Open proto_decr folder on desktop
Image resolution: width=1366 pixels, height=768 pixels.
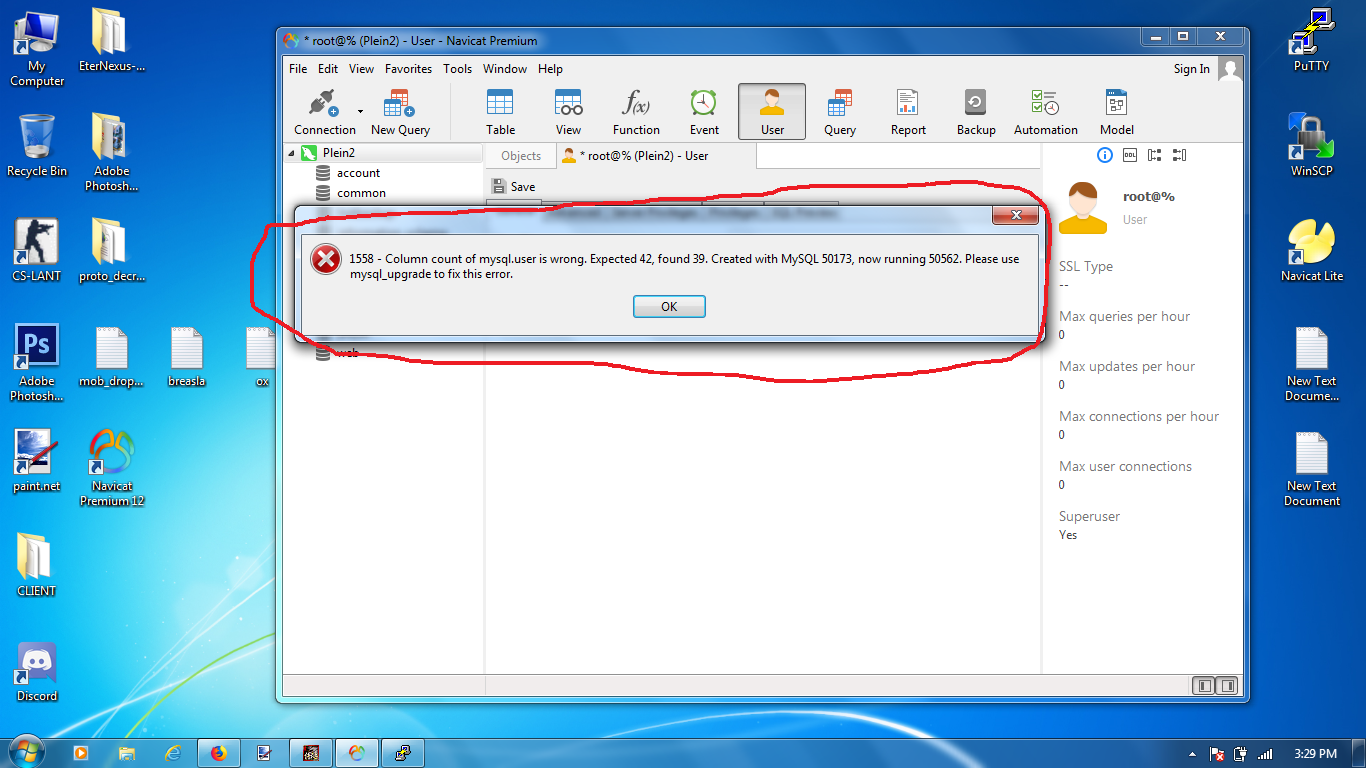pyautogui.click(x=111, y=250)
